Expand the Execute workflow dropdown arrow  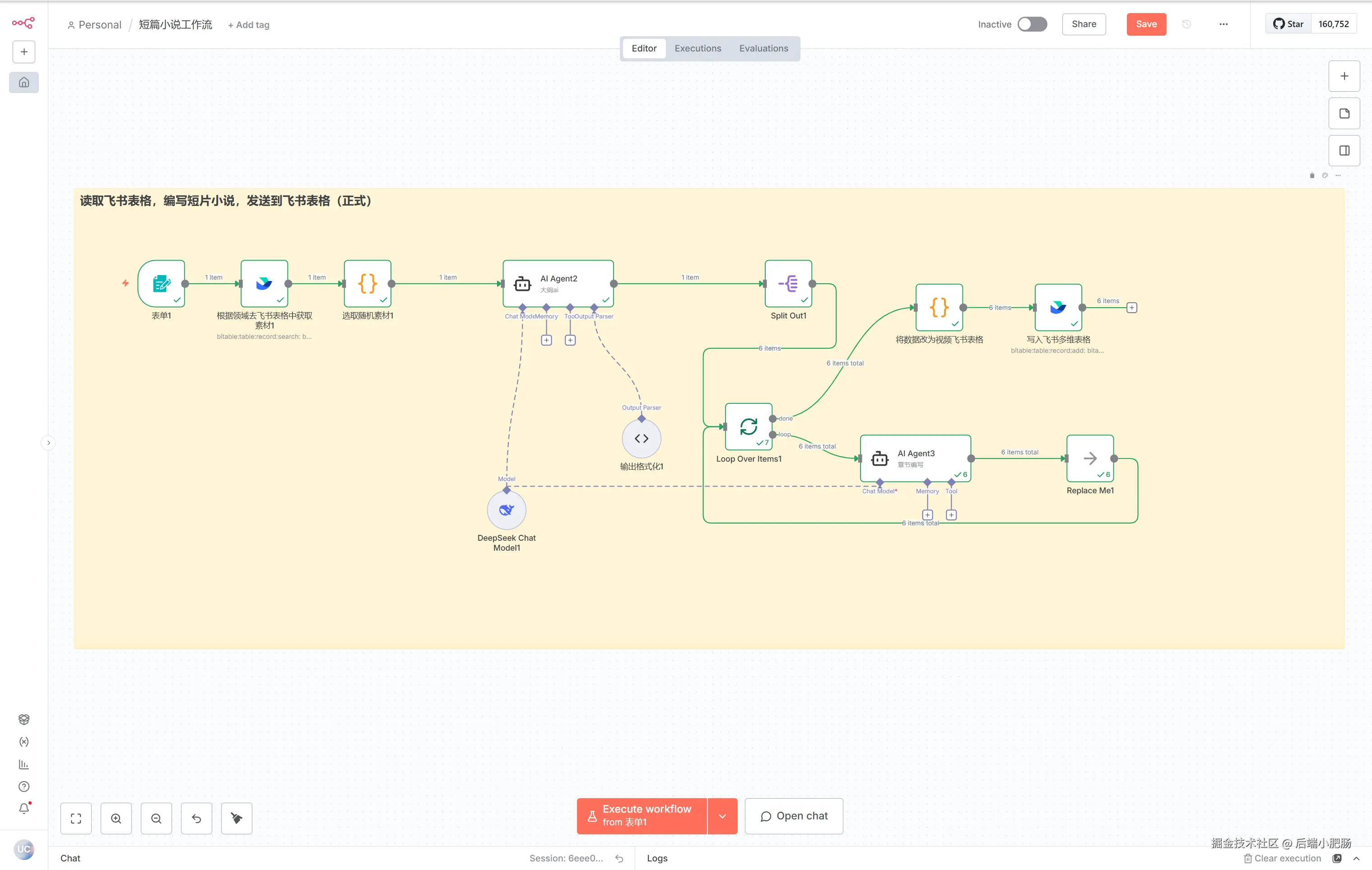pyautogui.click(x=722, y=816)
